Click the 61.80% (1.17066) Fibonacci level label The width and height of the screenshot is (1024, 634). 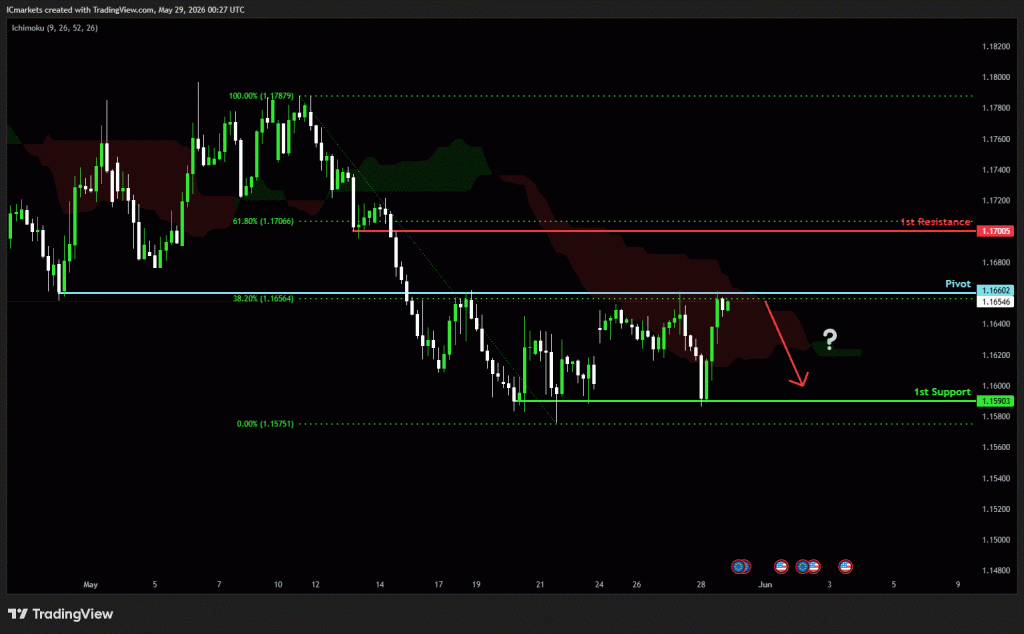coord(263,221)
